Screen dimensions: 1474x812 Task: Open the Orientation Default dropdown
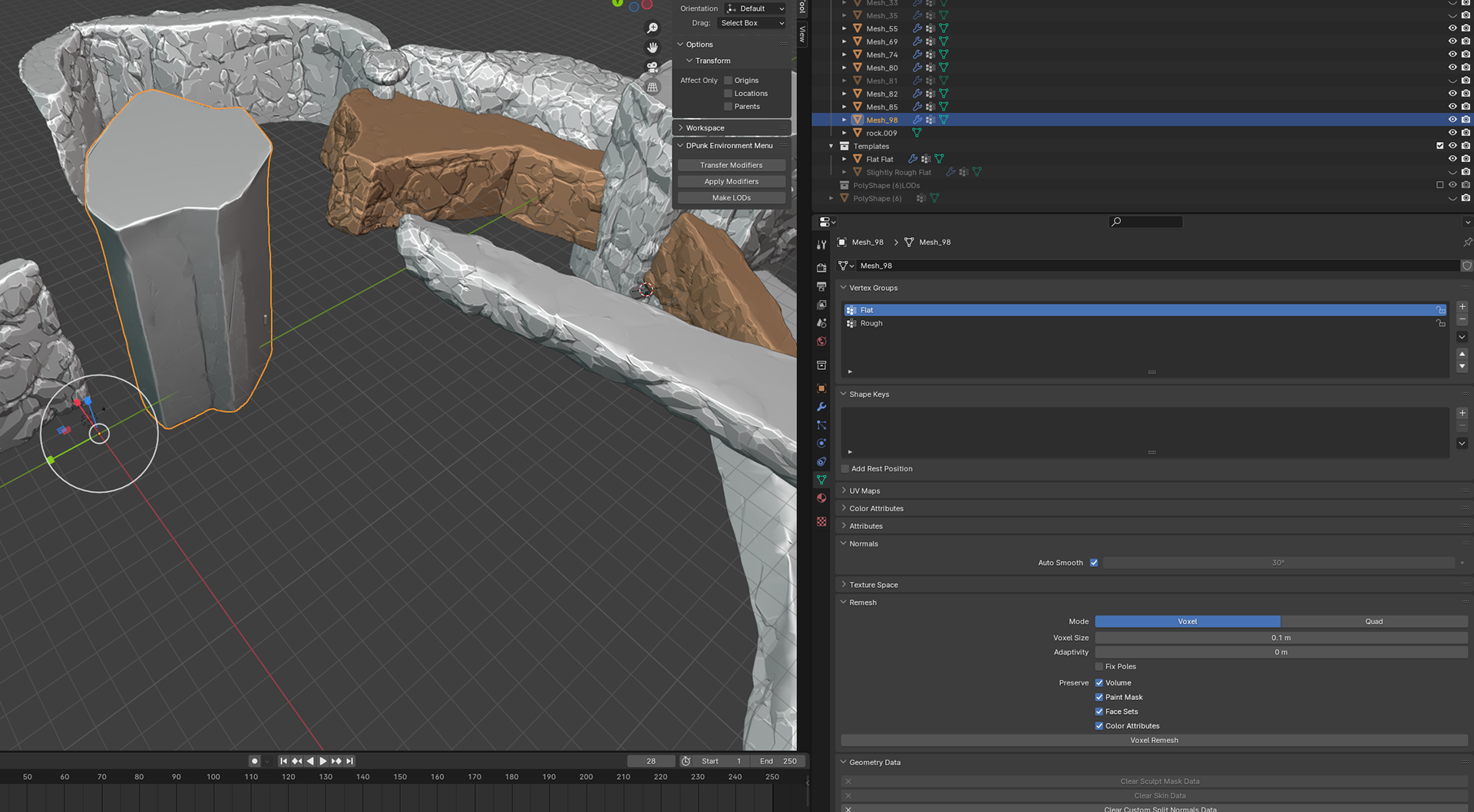tap(755, 8)
